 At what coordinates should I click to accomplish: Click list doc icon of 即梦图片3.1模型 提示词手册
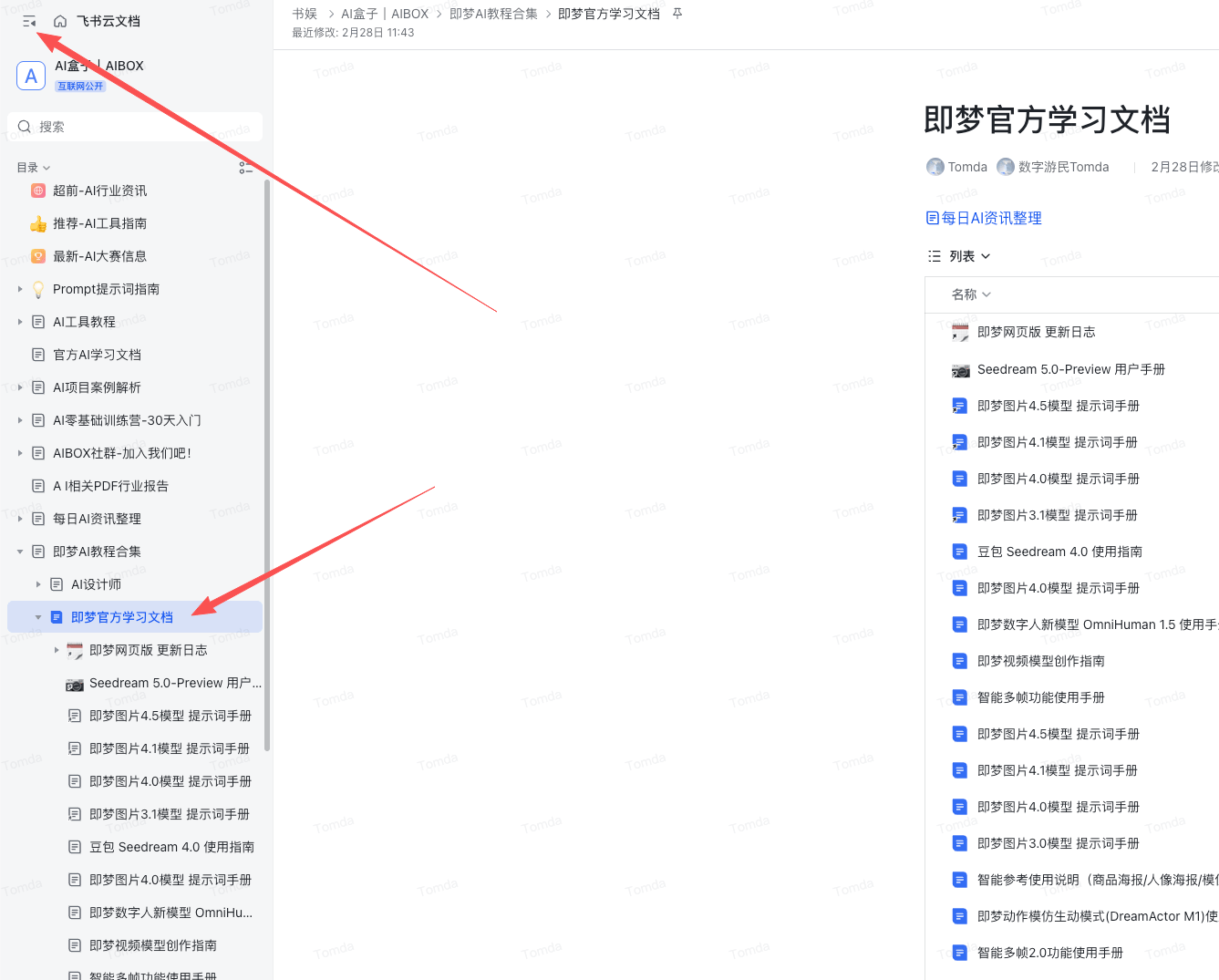click(959, 515)
